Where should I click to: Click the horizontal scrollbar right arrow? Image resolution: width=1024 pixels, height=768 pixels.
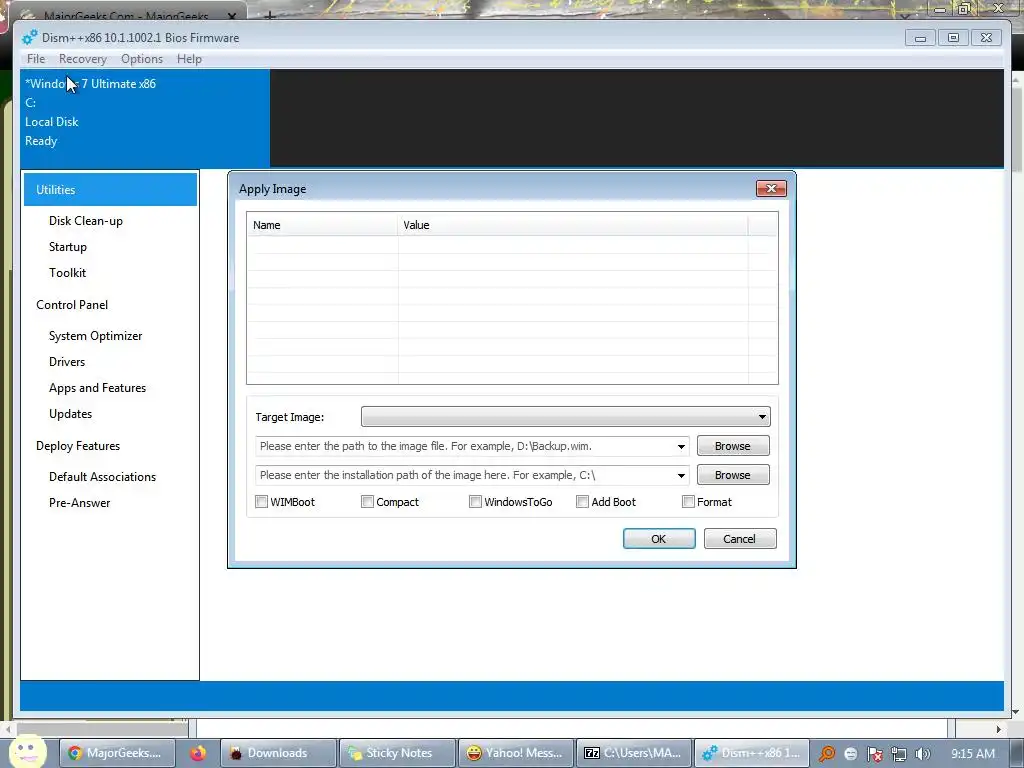pos(998,729)
